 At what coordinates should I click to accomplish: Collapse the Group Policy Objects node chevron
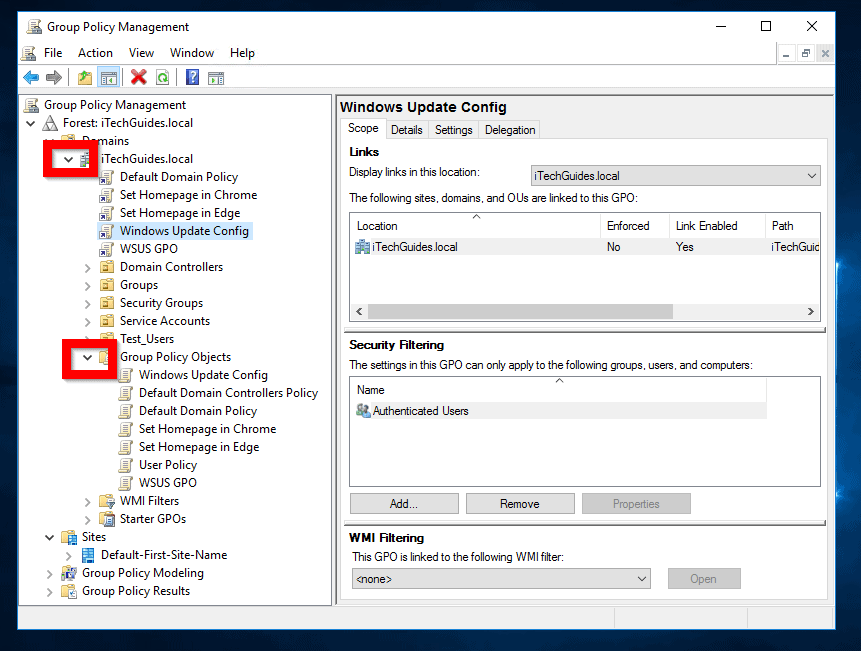click(87, 358)
